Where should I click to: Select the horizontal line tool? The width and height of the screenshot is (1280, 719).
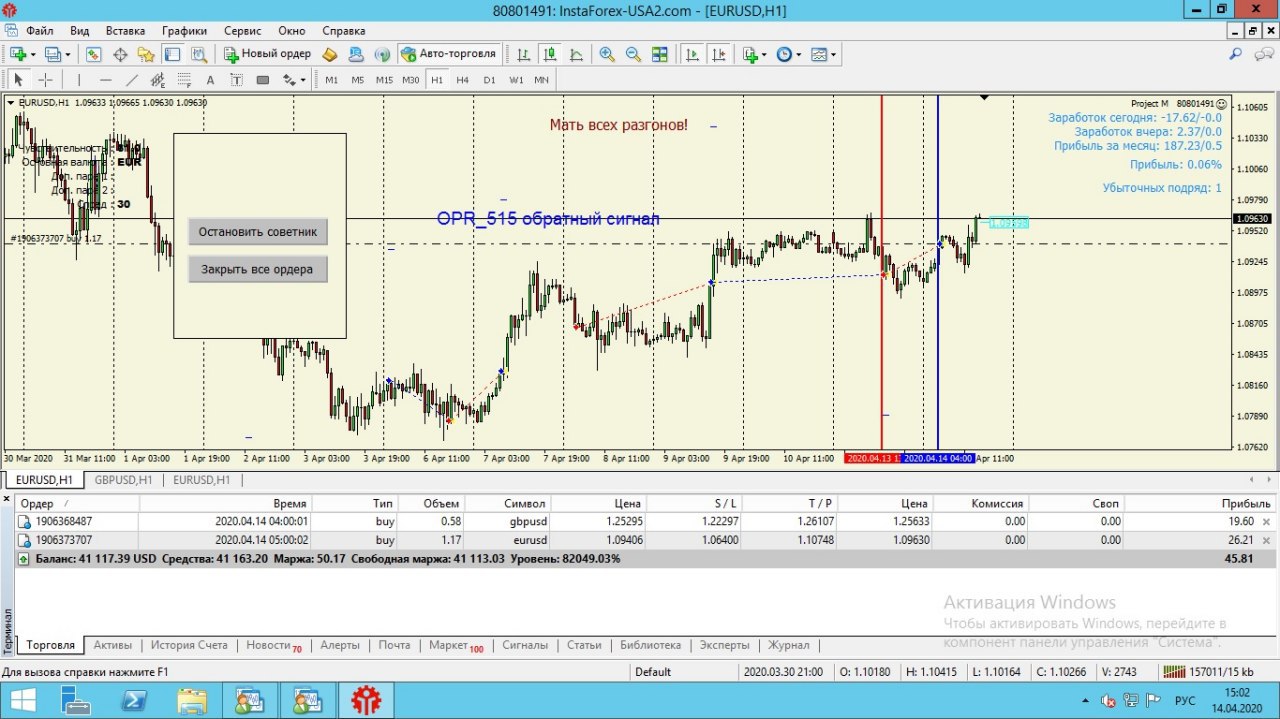point(105,80)
